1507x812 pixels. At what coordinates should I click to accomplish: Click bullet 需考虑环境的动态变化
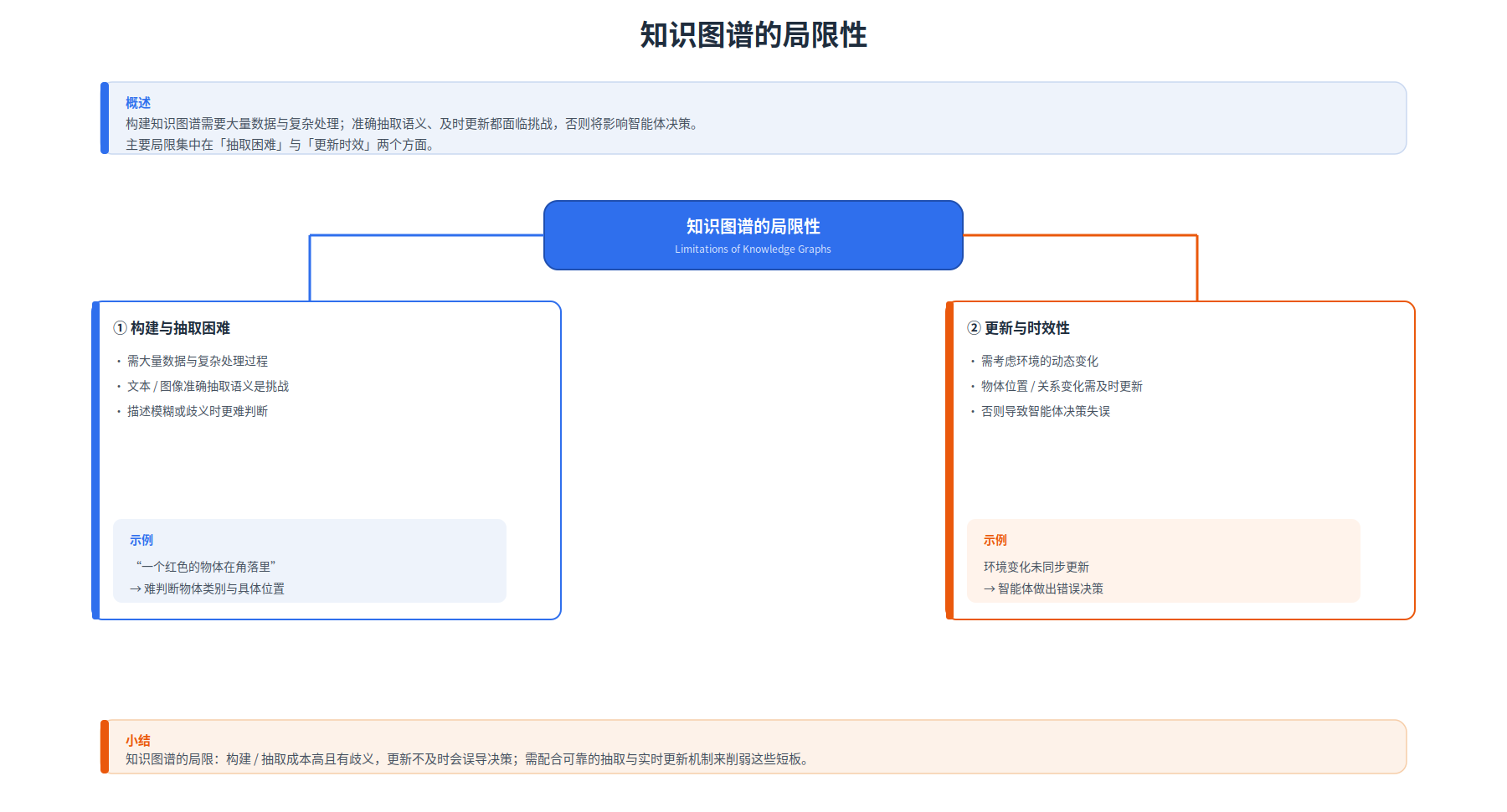pos(1040,361)
